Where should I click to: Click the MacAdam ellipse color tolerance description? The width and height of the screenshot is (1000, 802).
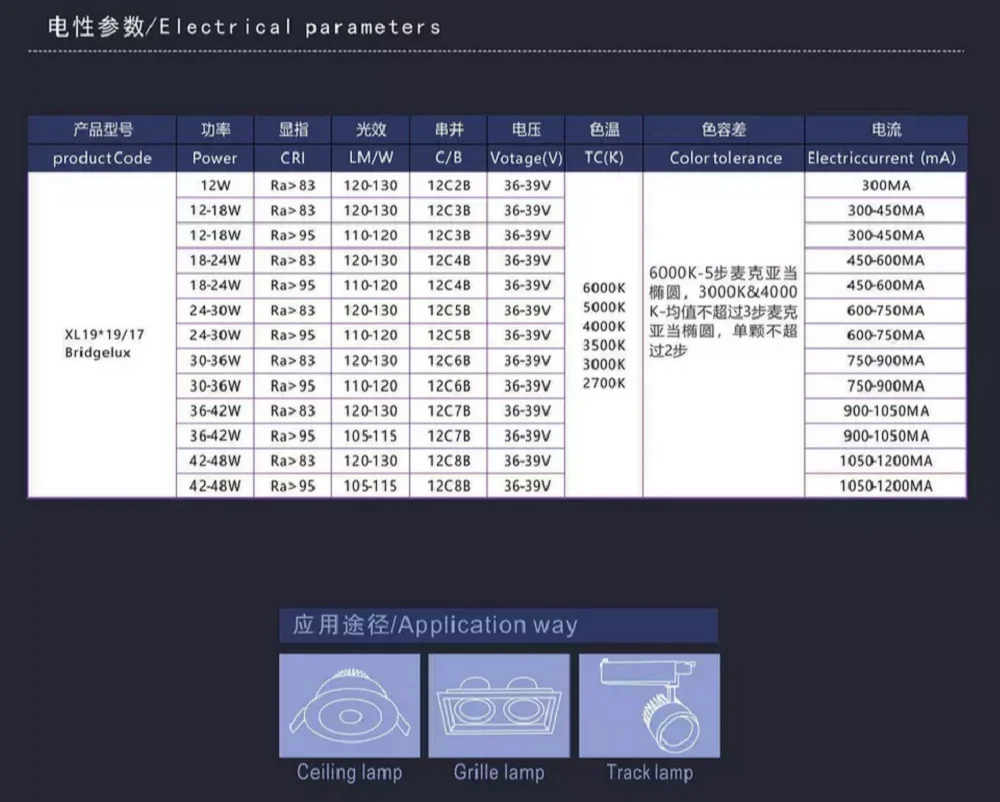(x=723, y=312)
